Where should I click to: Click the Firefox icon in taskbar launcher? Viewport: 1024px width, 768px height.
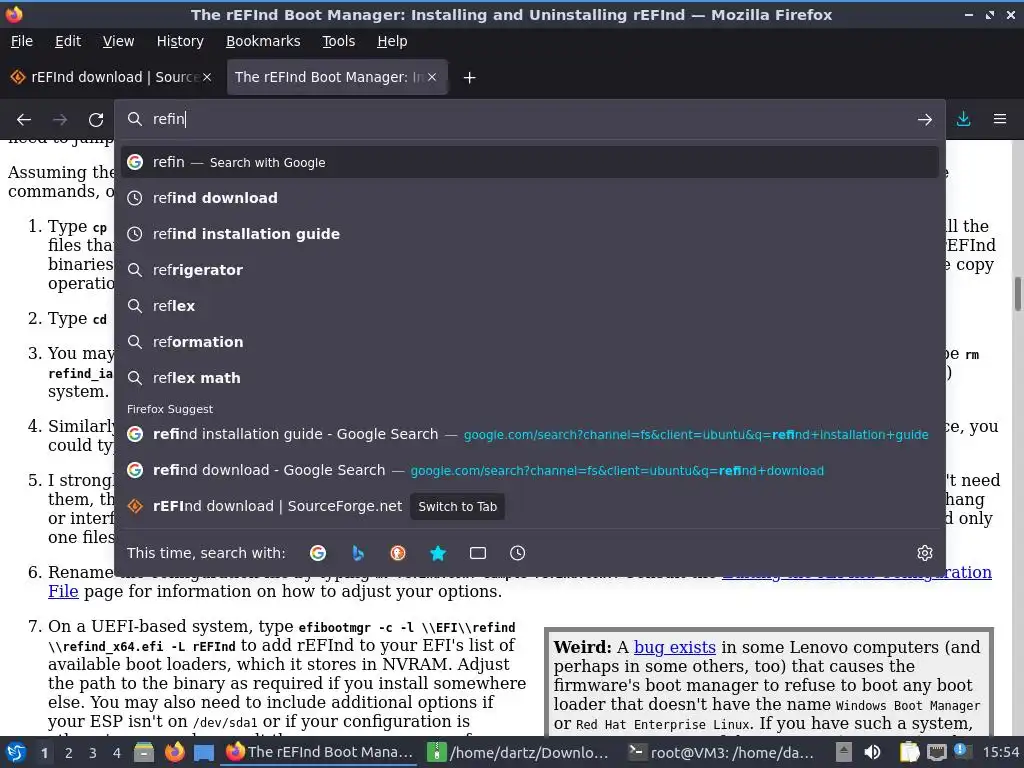coord(174,752)
